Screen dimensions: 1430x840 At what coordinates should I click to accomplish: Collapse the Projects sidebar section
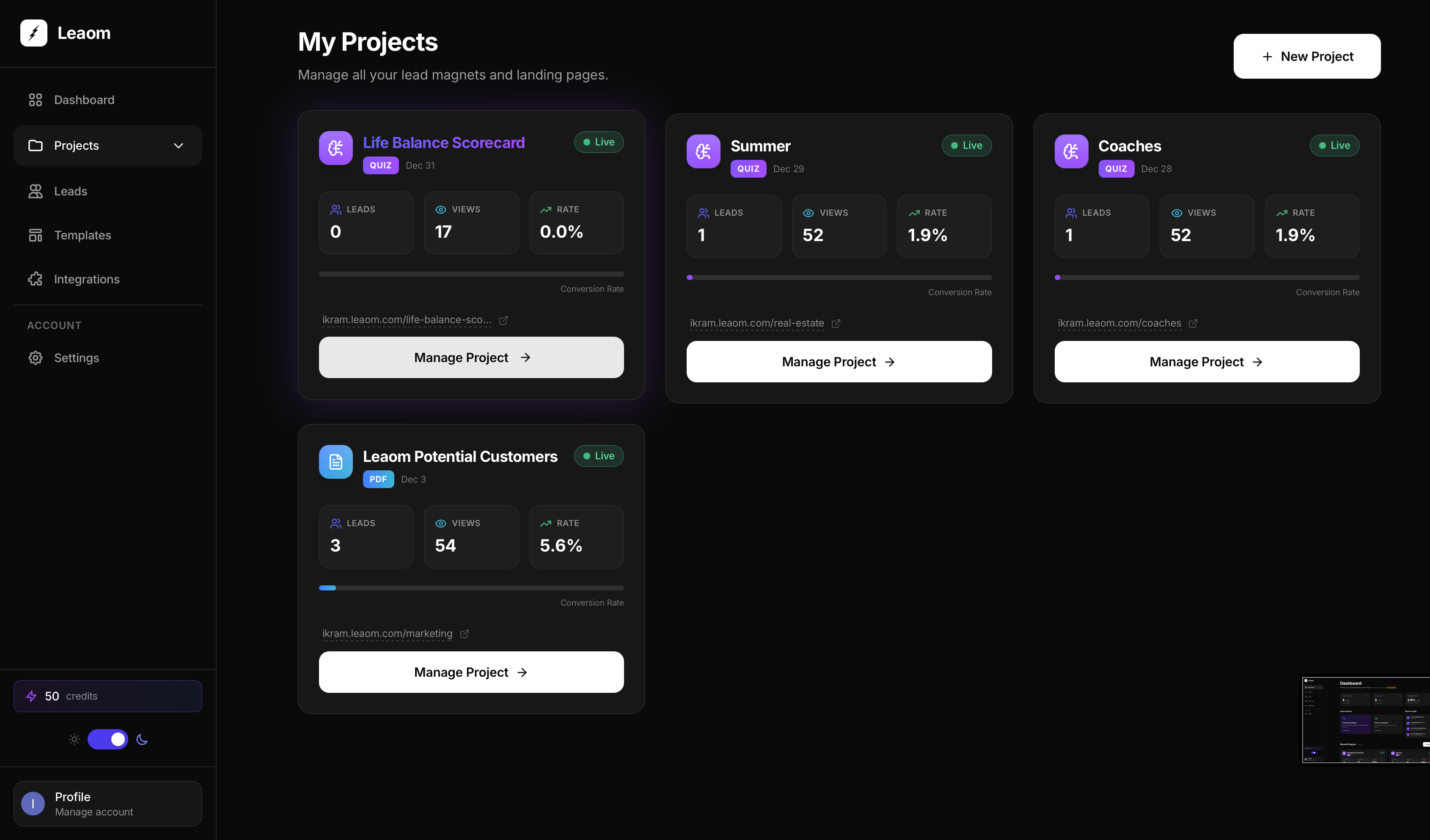coord(178,146)
